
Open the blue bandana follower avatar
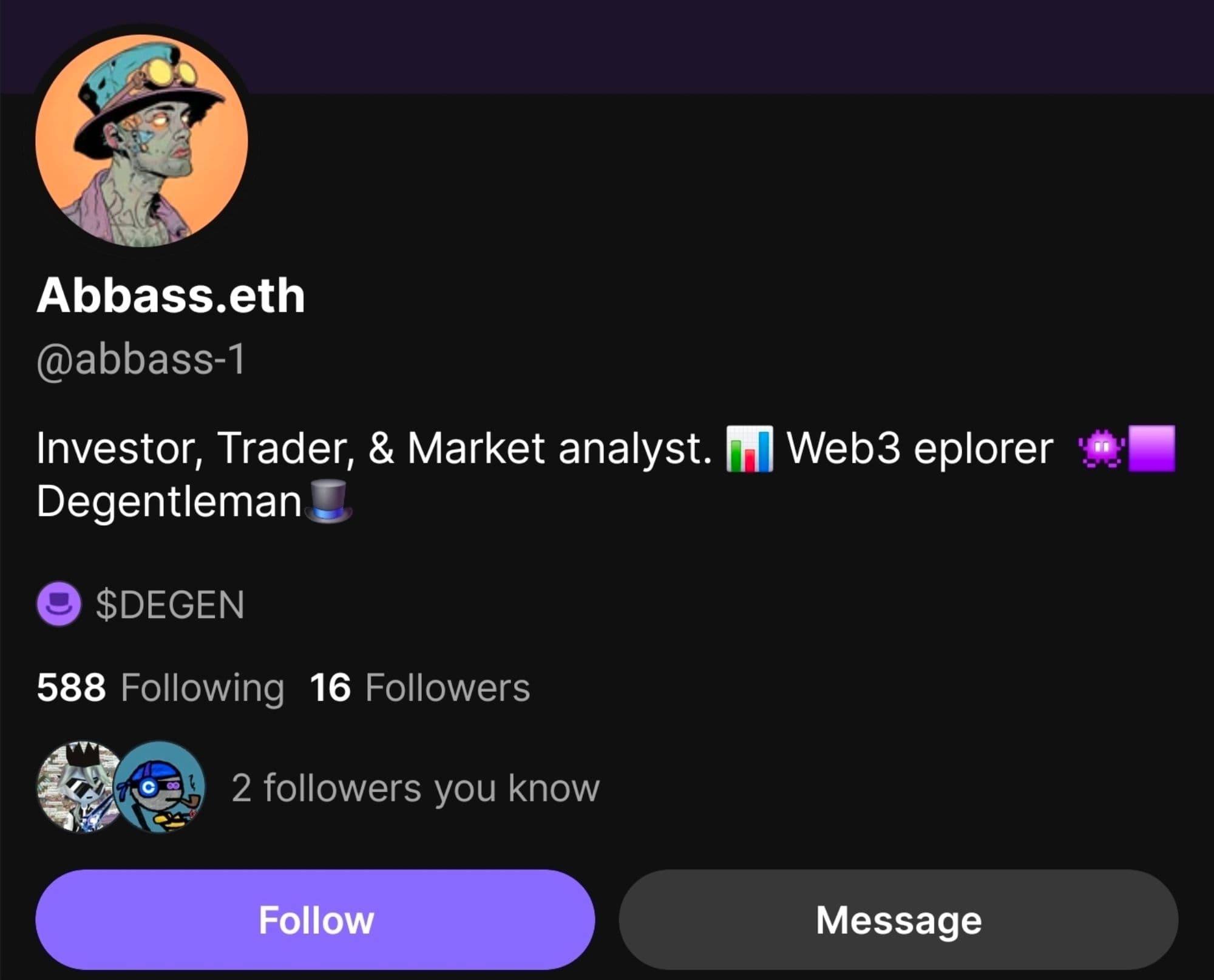(160, 786)
